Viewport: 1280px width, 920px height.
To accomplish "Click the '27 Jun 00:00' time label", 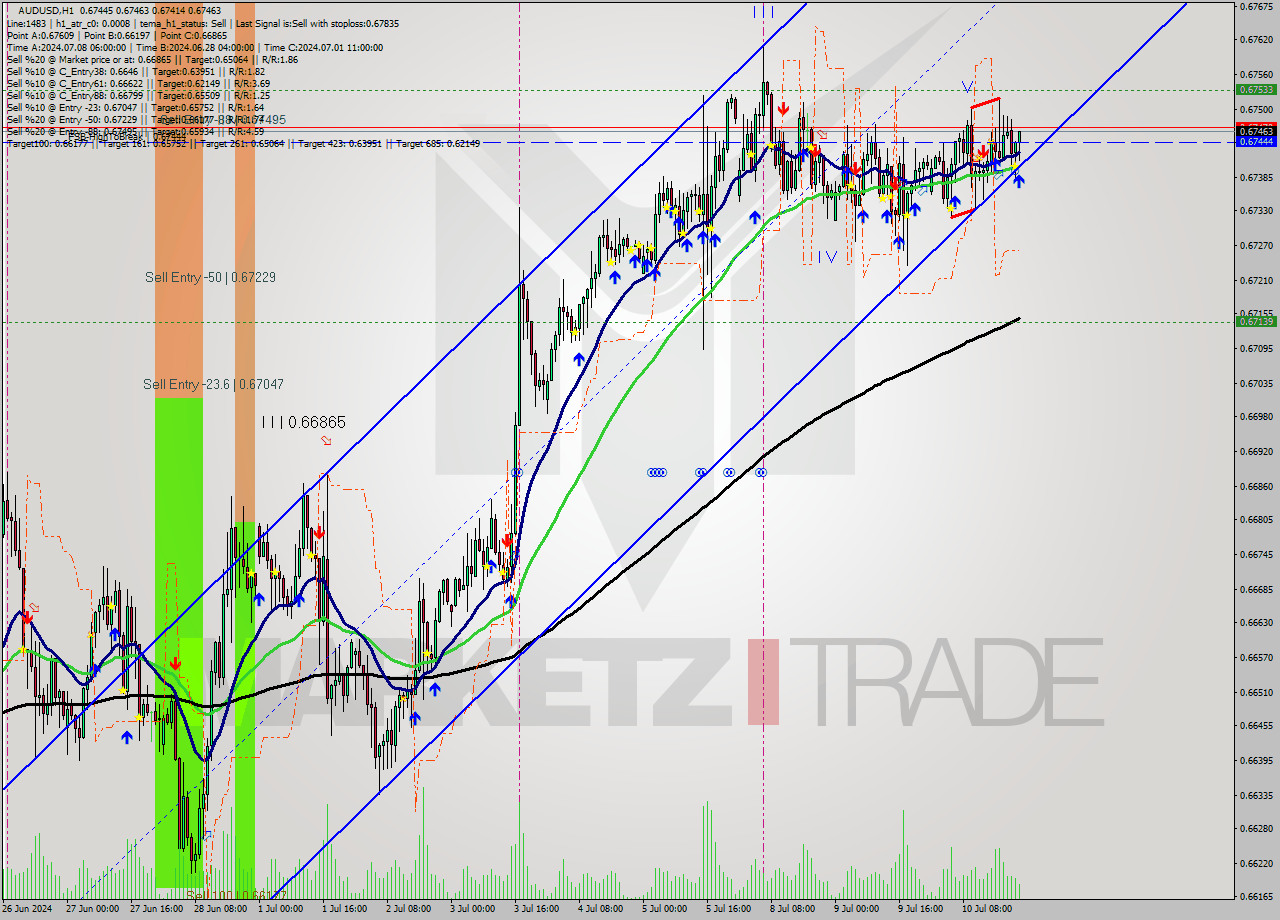I will (x=93, y=909).
